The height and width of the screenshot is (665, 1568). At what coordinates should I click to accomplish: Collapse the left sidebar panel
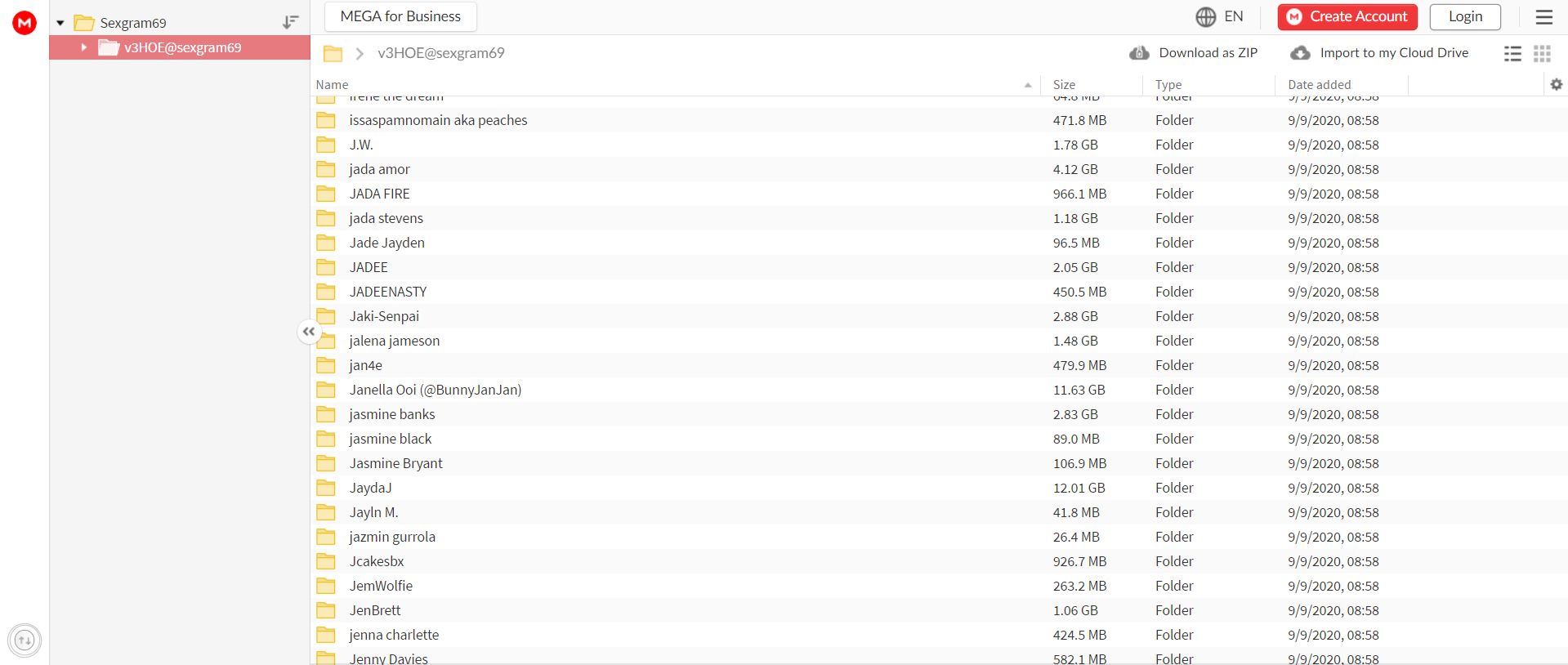(308, 332)
